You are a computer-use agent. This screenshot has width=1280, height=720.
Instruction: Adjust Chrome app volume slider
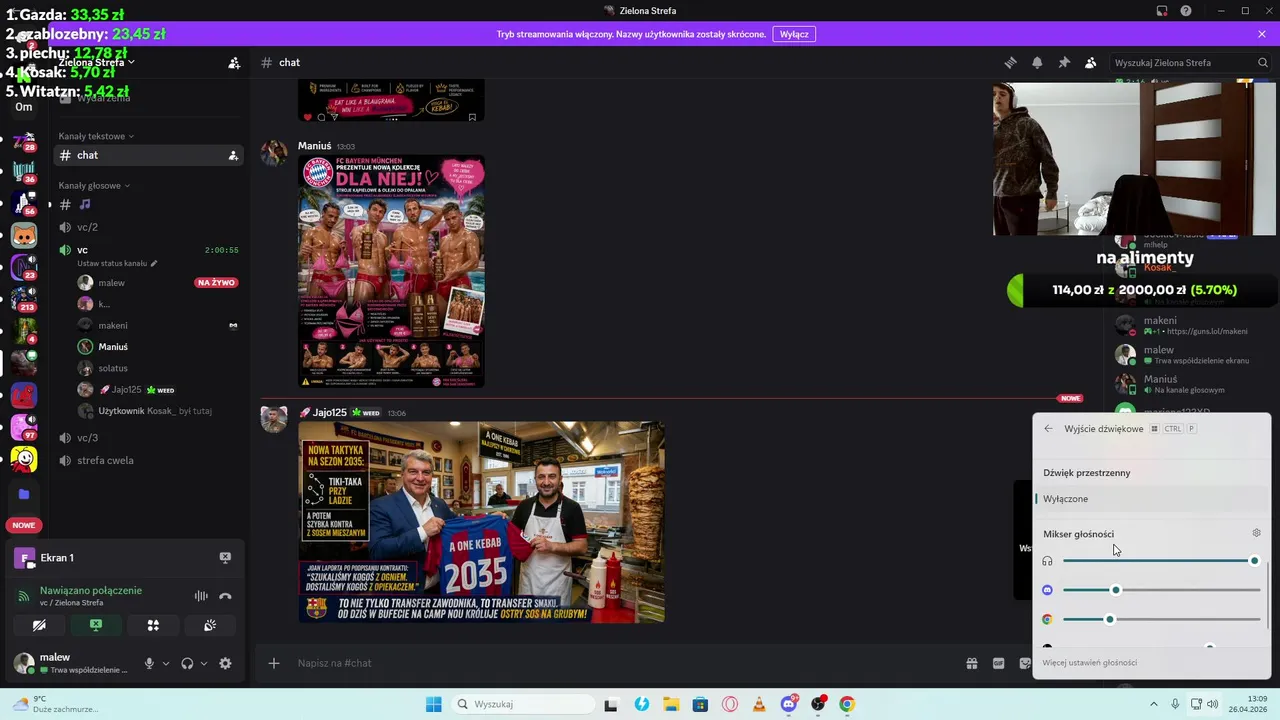(x=1161, y=619)
